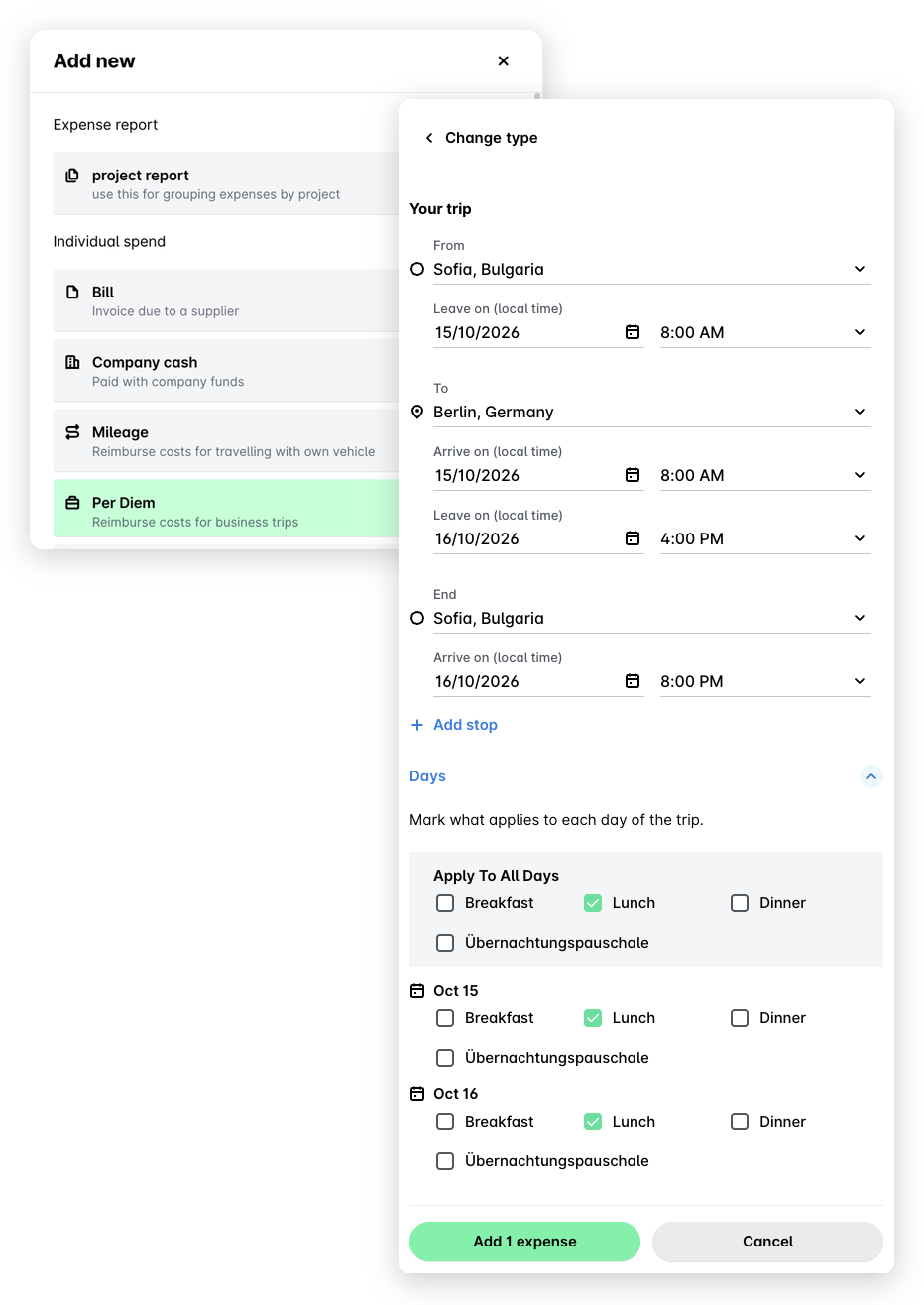Click End arrive date field 16/10/2026

(x=538, y=681)
